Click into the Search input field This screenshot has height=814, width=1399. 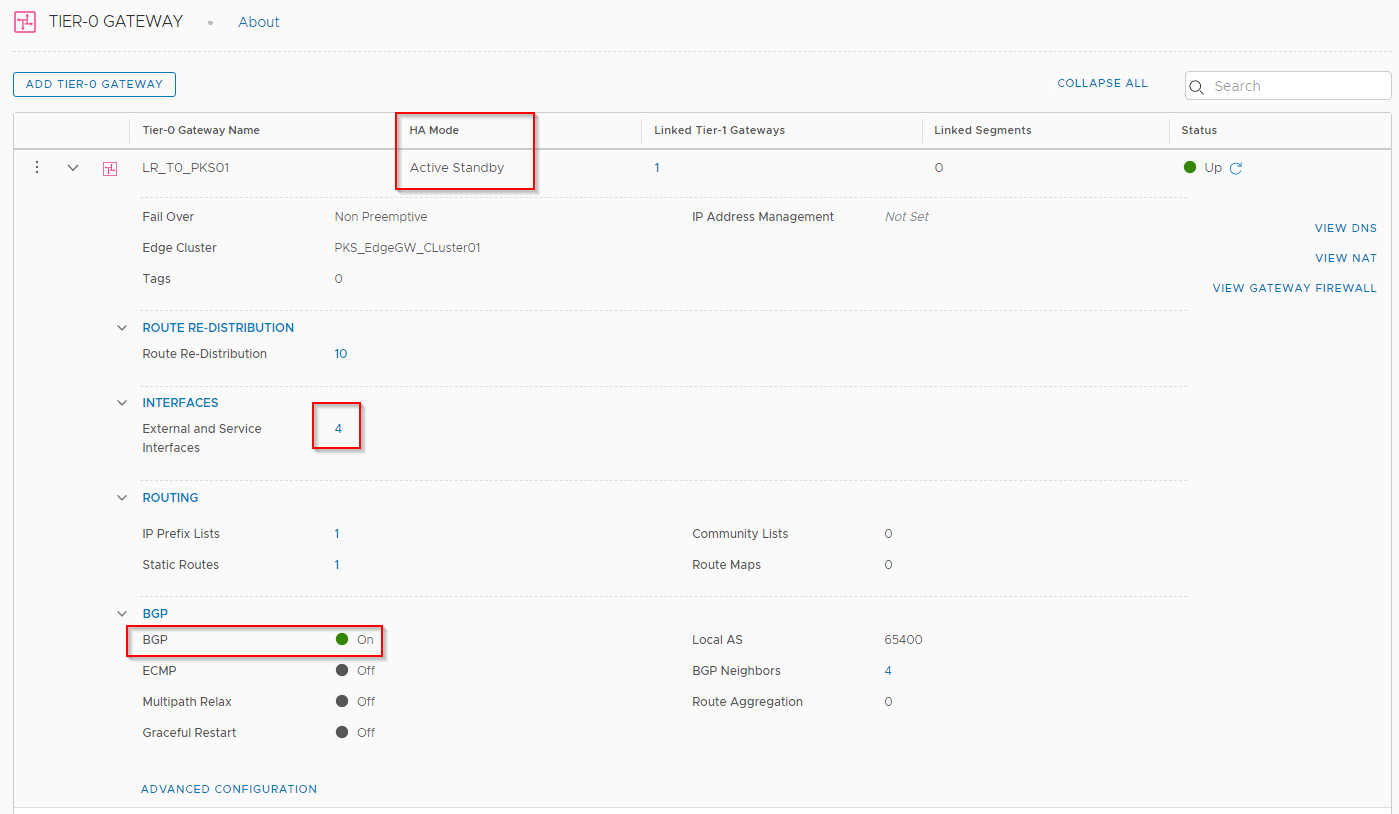1297,86
